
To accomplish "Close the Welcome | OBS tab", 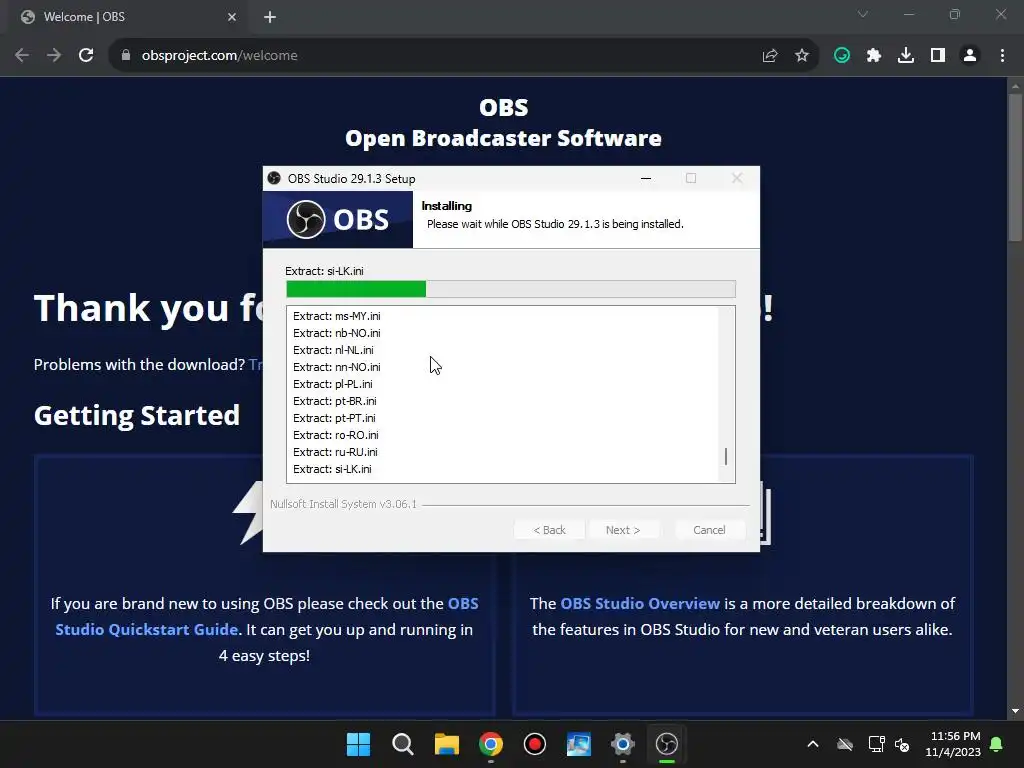I will pos(232,17).
